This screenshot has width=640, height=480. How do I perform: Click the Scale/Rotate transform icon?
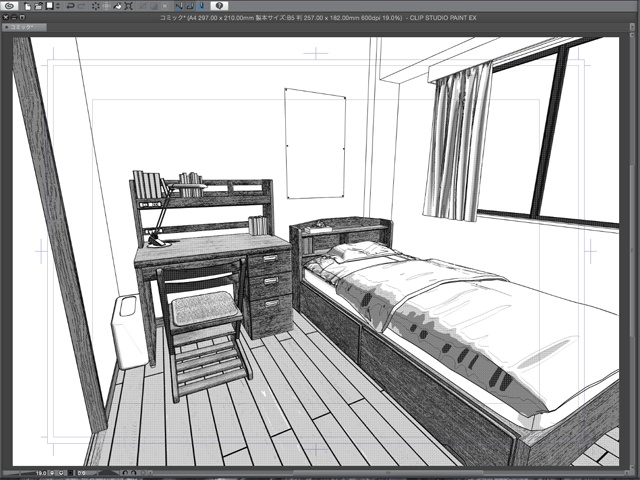pyautogui.click(x=129, y=6)
